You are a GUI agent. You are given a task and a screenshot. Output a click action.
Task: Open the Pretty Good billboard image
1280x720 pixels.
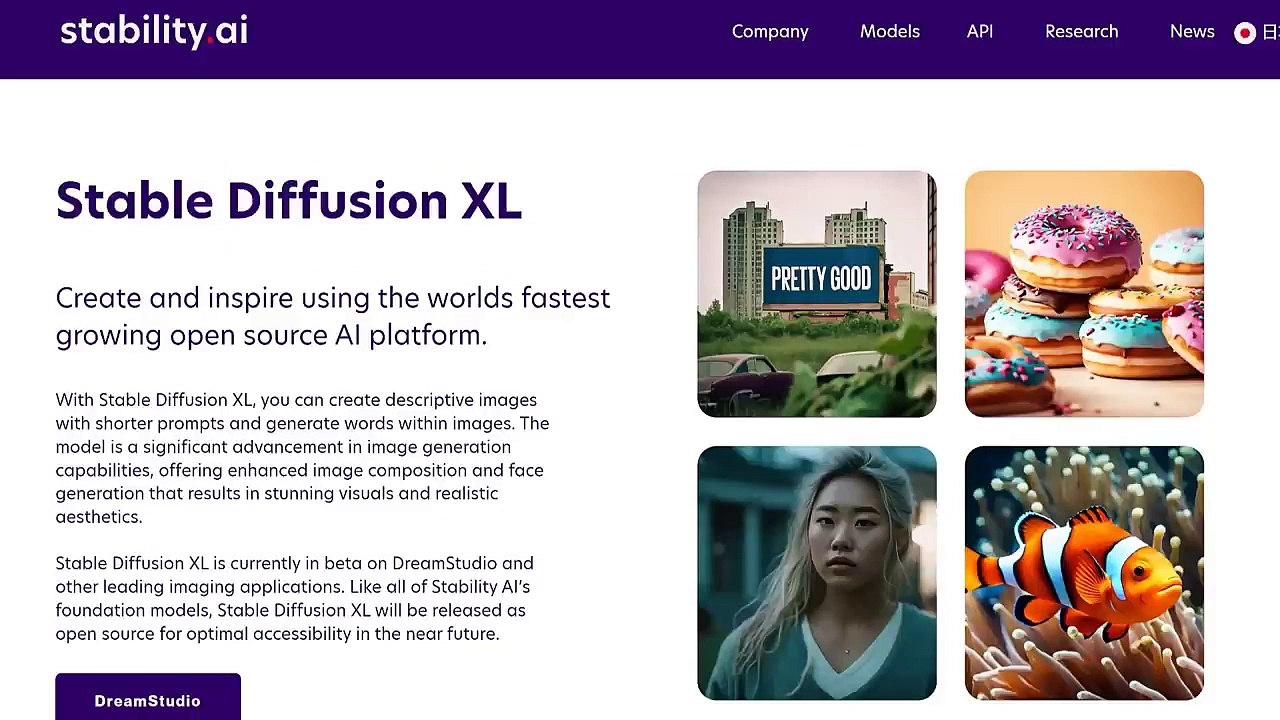(x=817, y=294)
